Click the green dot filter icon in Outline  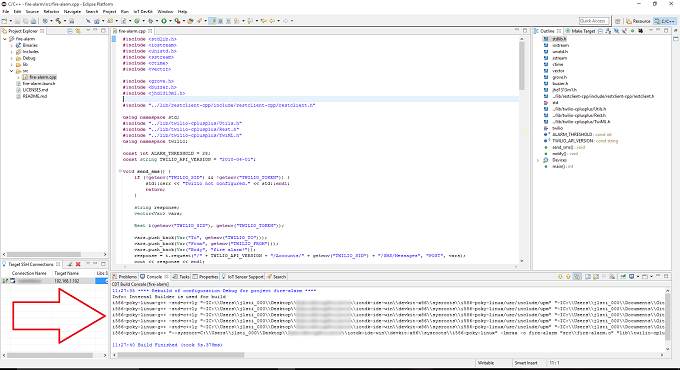[x=632, y=31]
